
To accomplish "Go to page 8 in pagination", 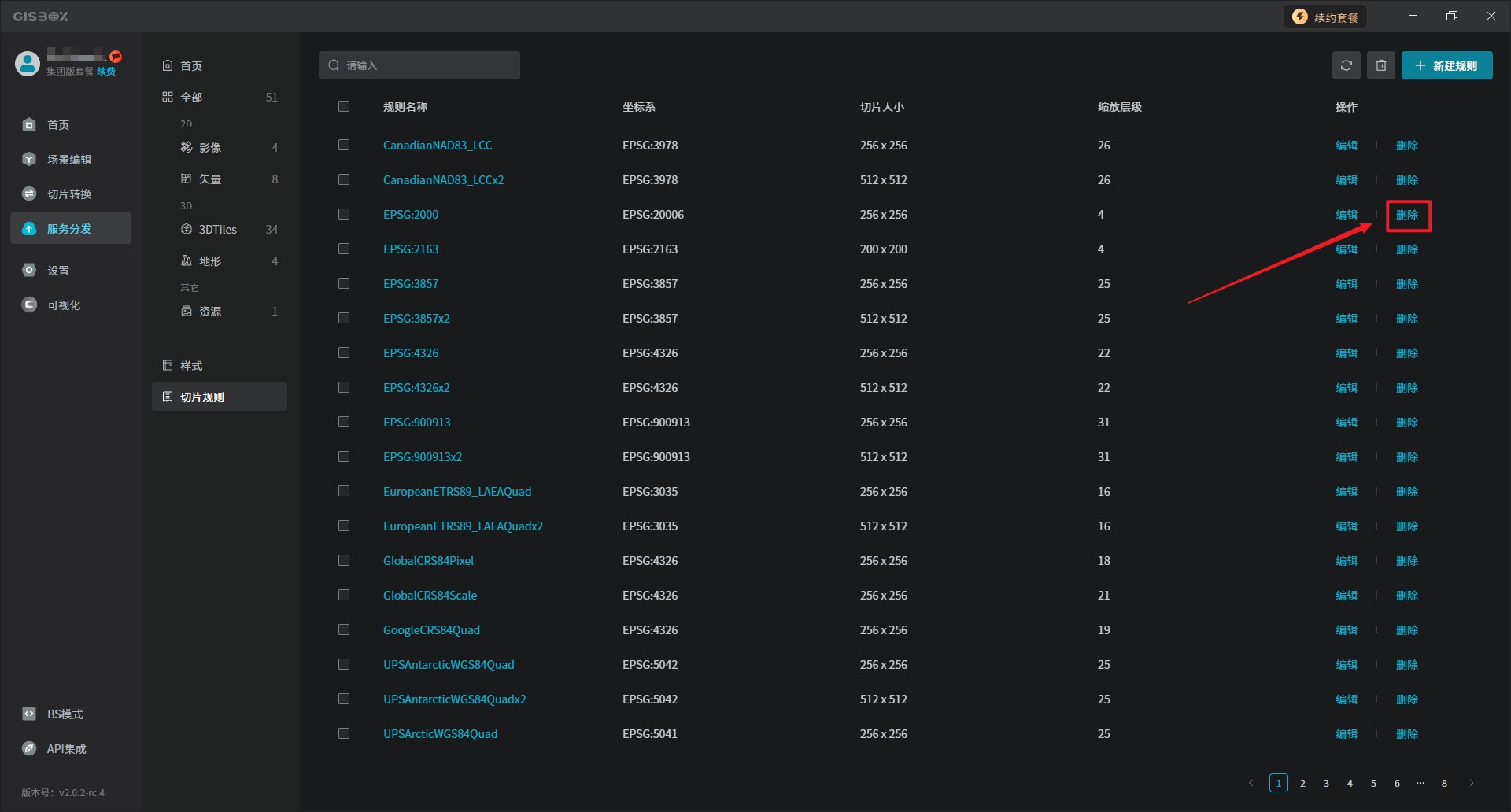I will [x=1444, y=783].
